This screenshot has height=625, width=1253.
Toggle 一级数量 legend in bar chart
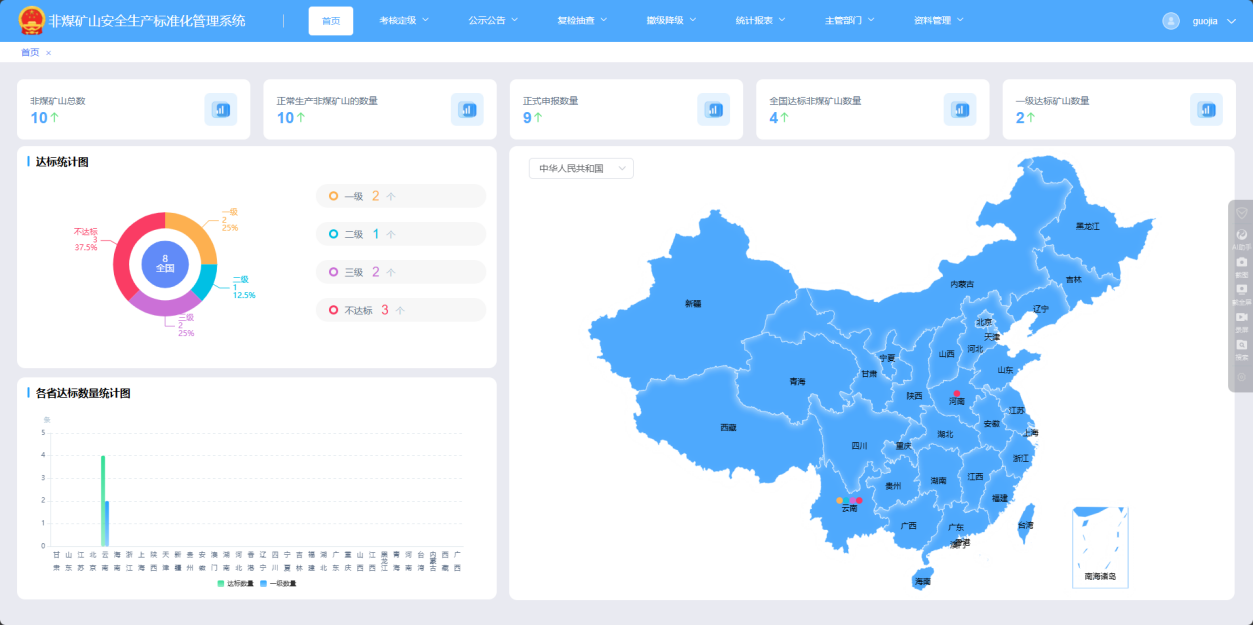278,583
